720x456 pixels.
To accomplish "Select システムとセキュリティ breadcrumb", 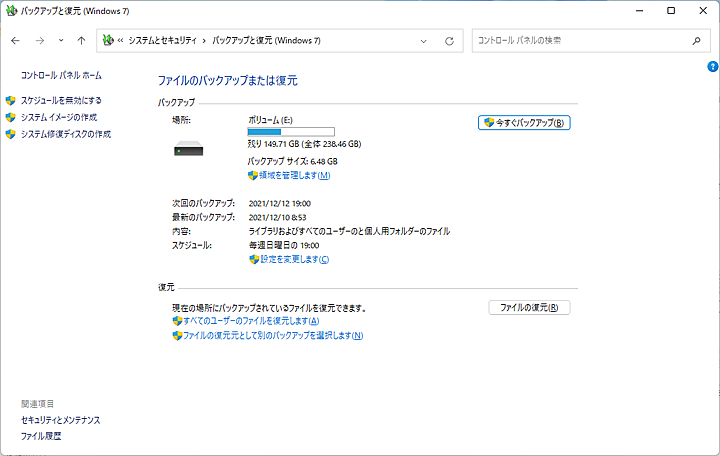I will click(163, 40).
